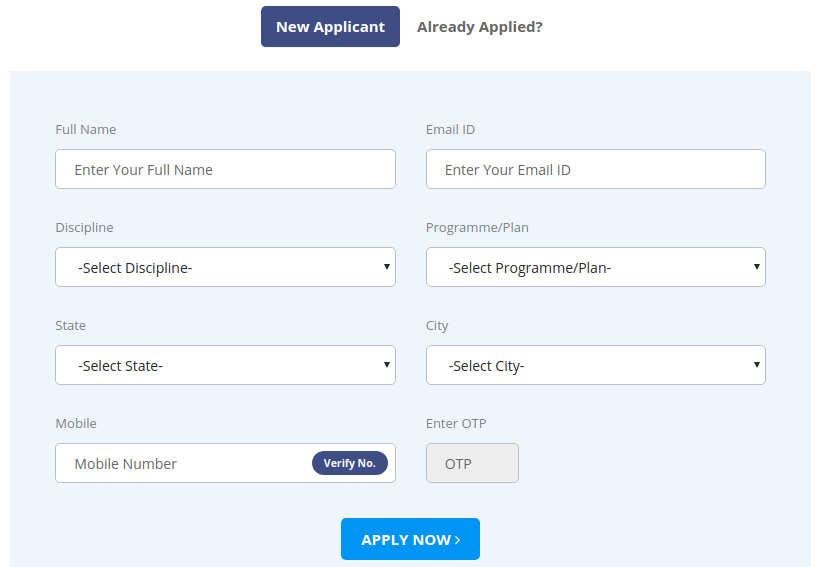Screen dimensions: 823x567
Task: Click the Mobile label text
Action: (x=76, y=423)
